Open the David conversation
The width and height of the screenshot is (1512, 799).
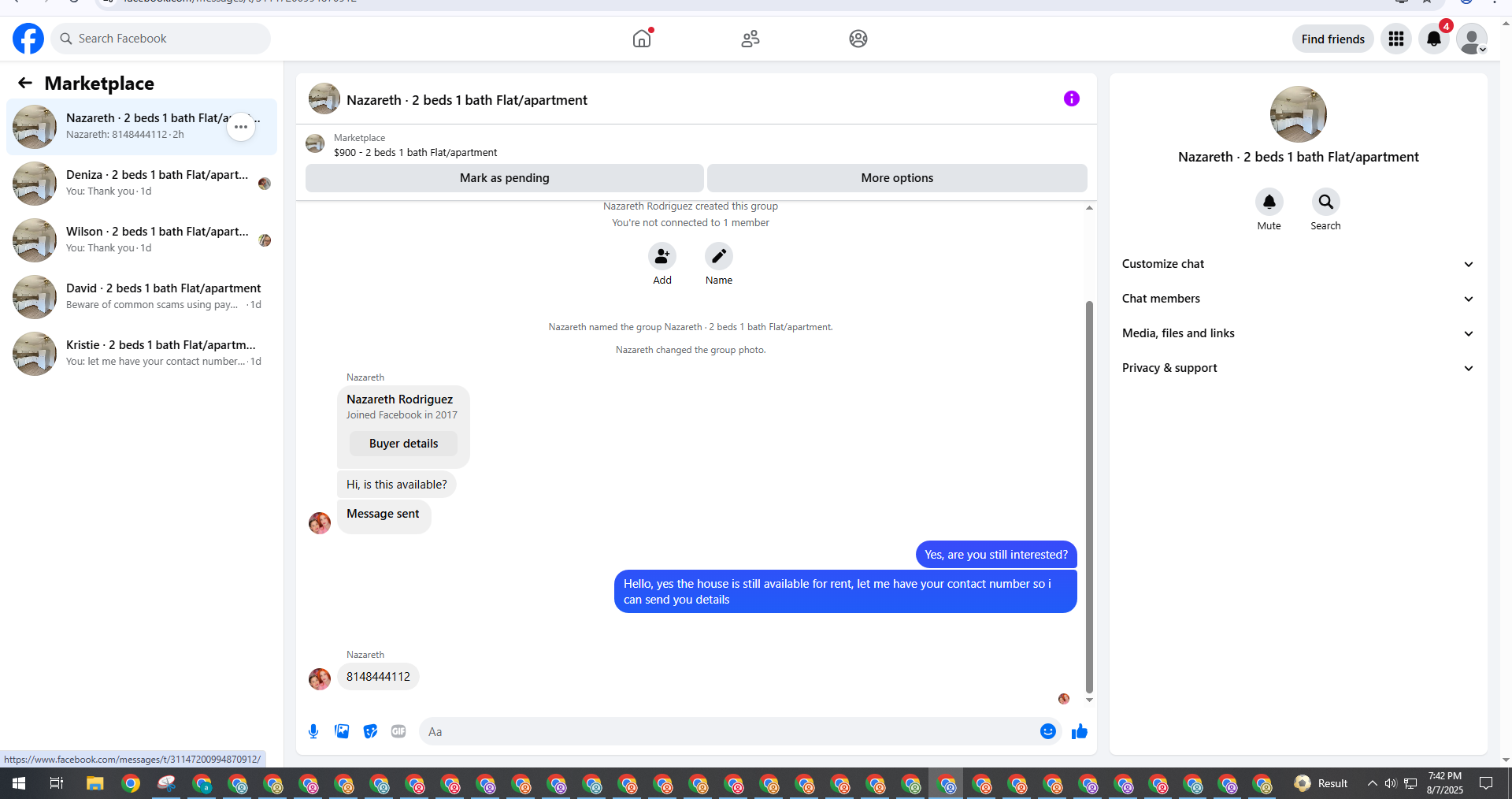[142, 297]
